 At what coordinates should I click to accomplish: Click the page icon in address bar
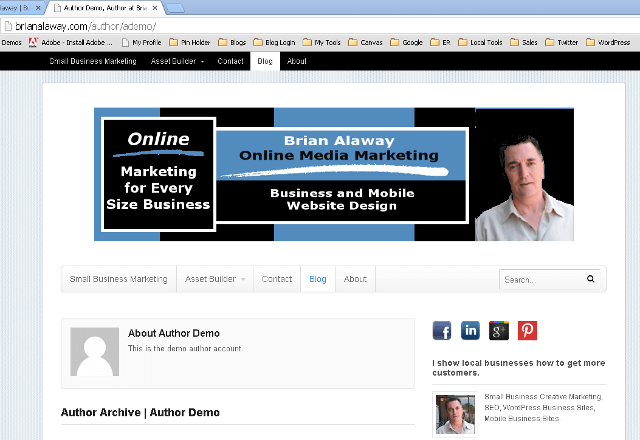(x=8, y=26)
